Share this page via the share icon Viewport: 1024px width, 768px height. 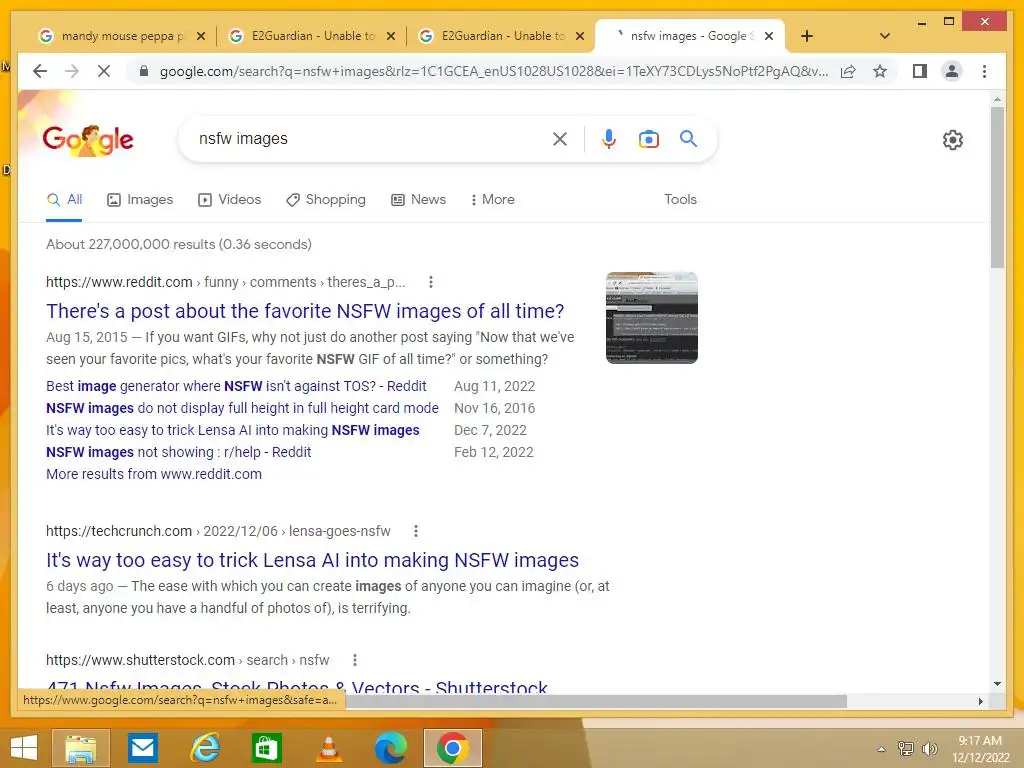[x=848, y=71]
